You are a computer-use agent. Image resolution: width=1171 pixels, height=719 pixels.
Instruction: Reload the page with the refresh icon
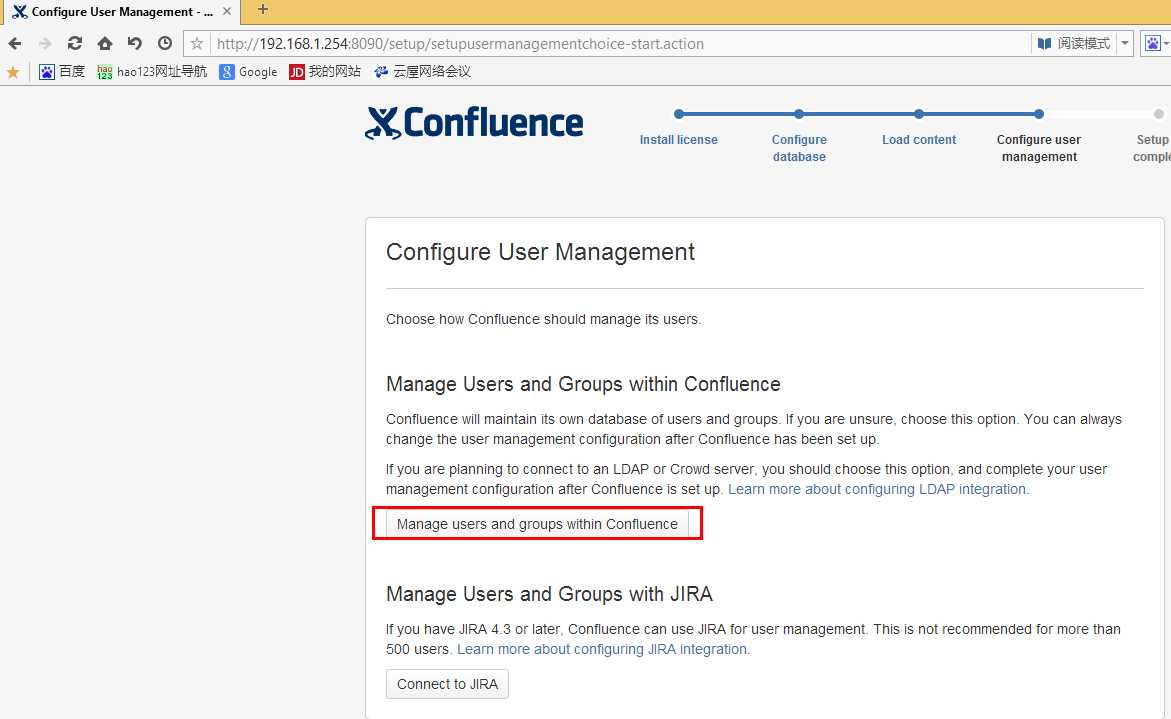point(75,43)
